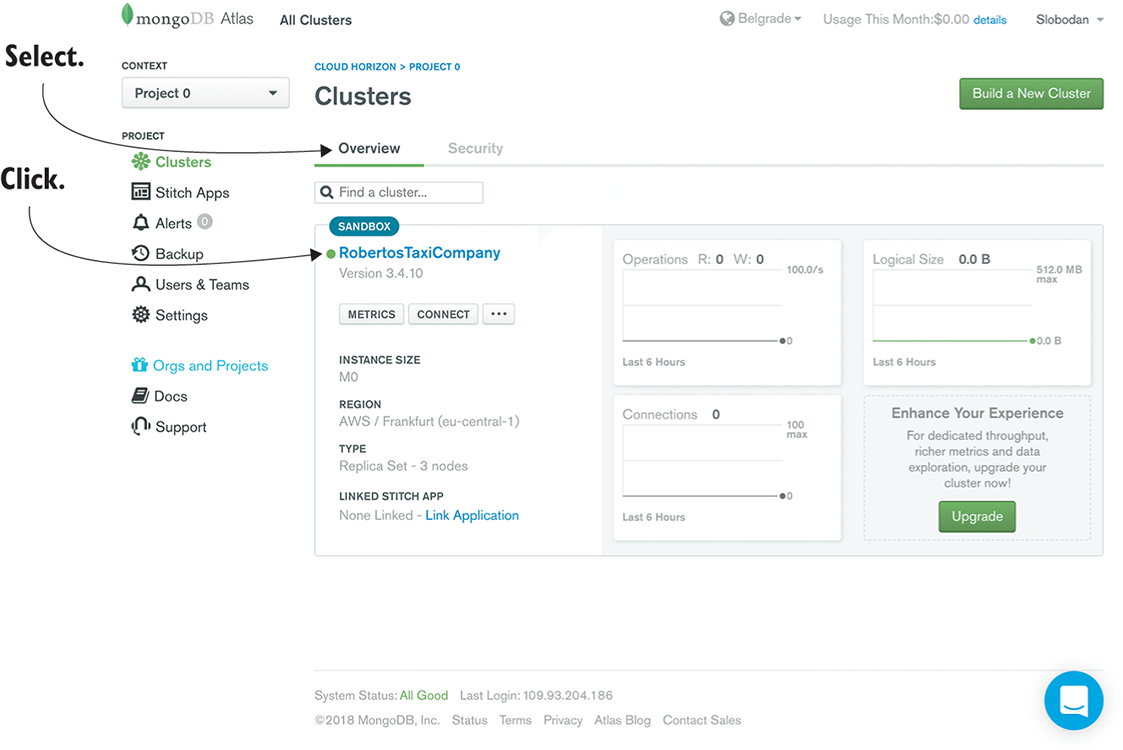Expand the Slobodan user menu
The height and width of the screenshot is (750, 1123).
[1070, 19]
